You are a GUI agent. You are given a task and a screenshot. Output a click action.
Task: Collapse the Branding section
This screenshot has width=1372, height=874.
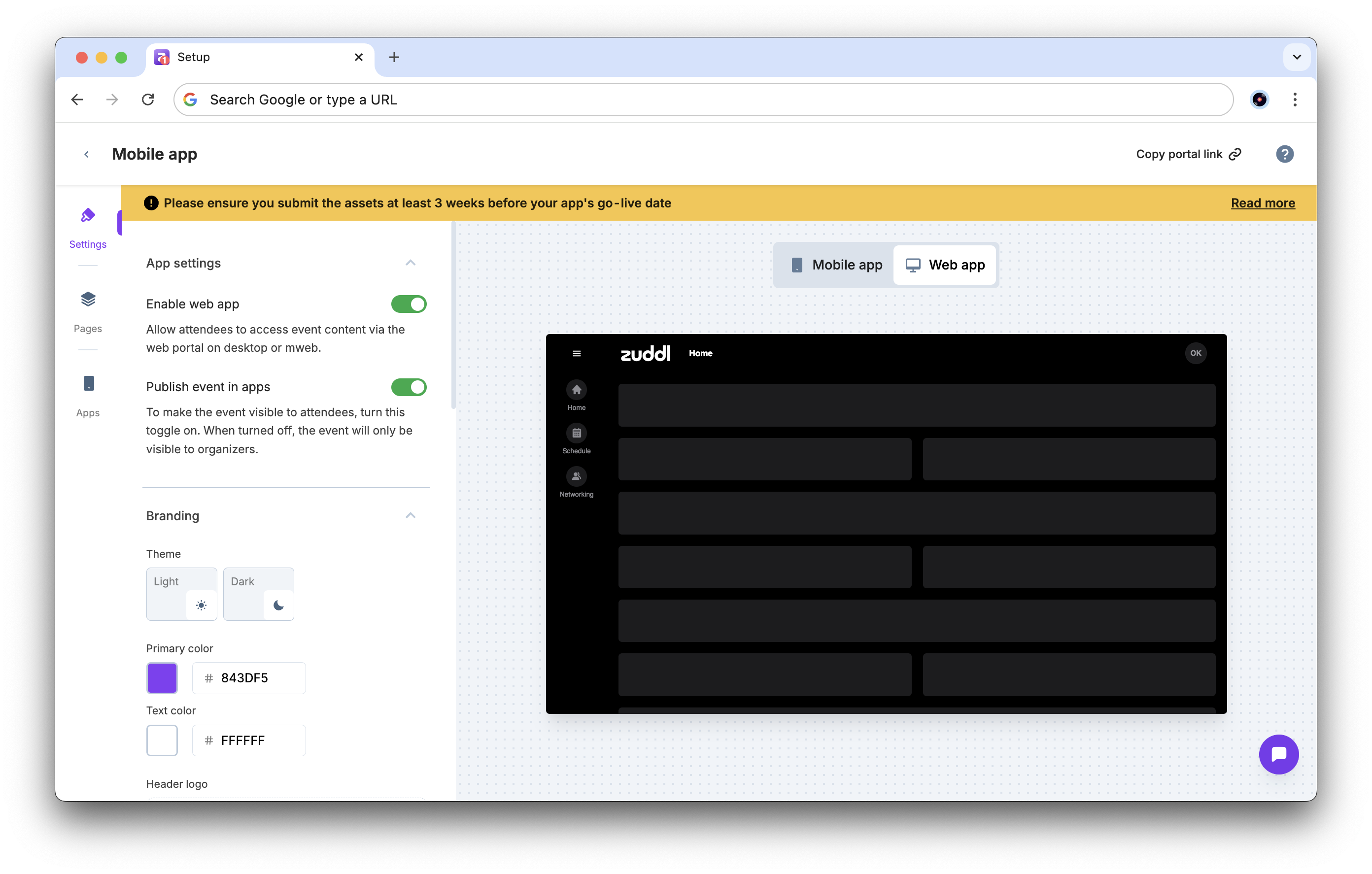pos(410,516)
